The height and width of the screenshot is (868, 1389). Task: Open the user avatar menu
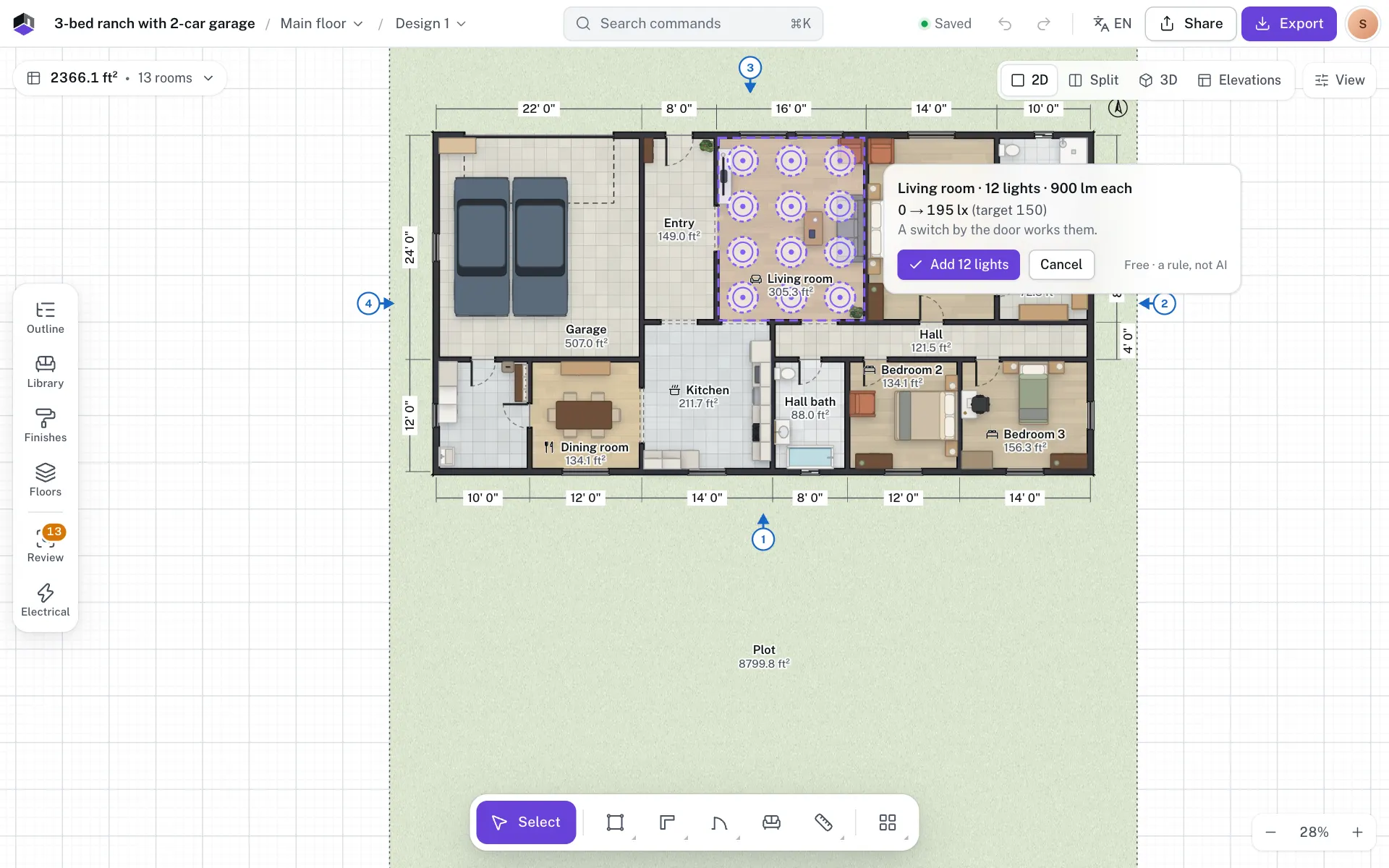(1362, 24)
